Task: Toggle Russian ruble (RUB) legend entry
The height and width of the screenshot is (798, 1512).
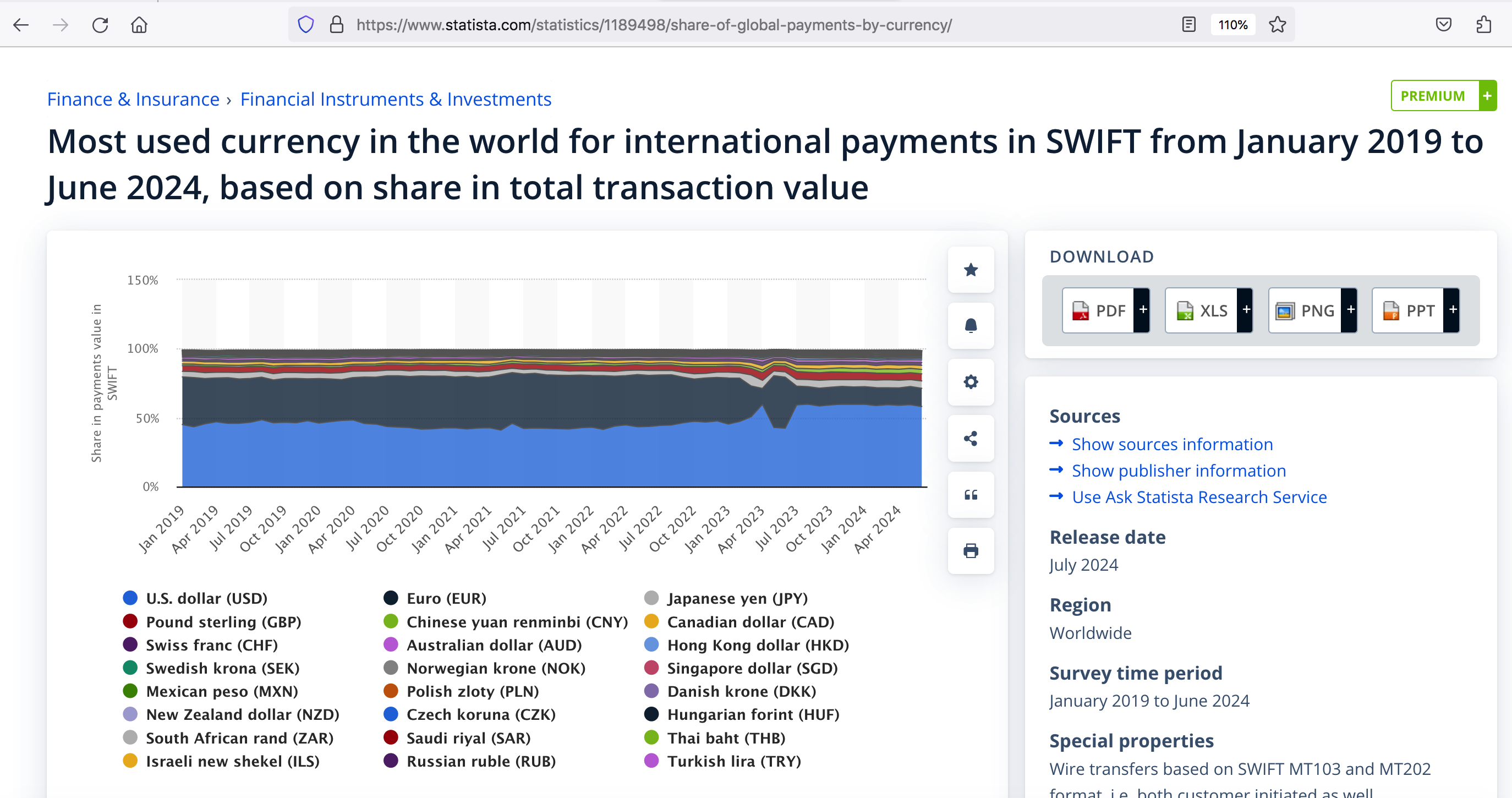Action: (x=469, y=762)
